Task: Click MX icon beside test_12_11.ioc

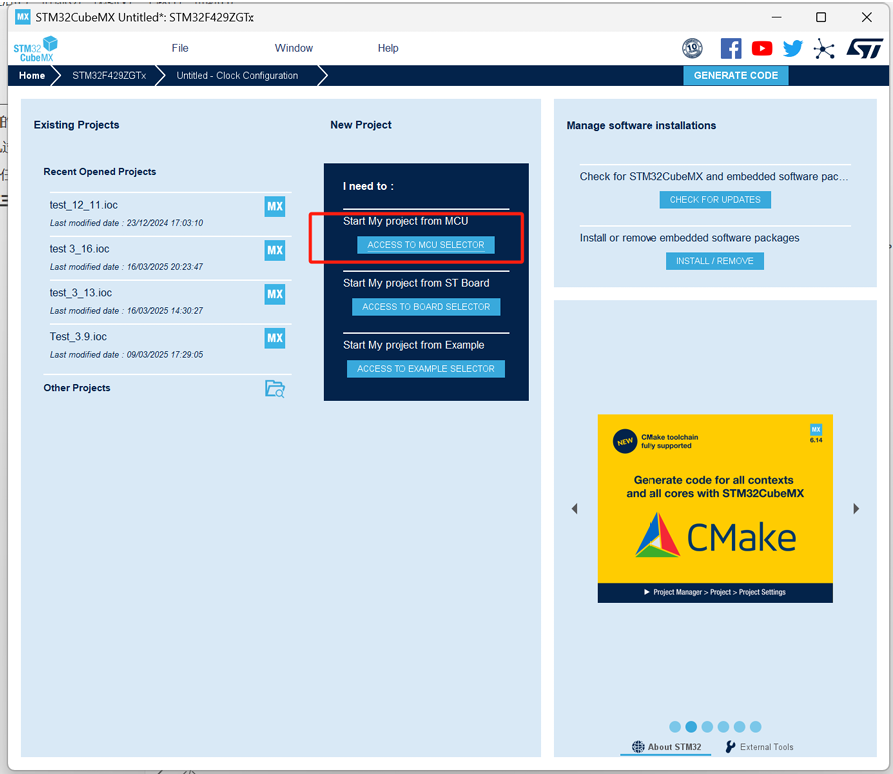Action: pos(275,206)
